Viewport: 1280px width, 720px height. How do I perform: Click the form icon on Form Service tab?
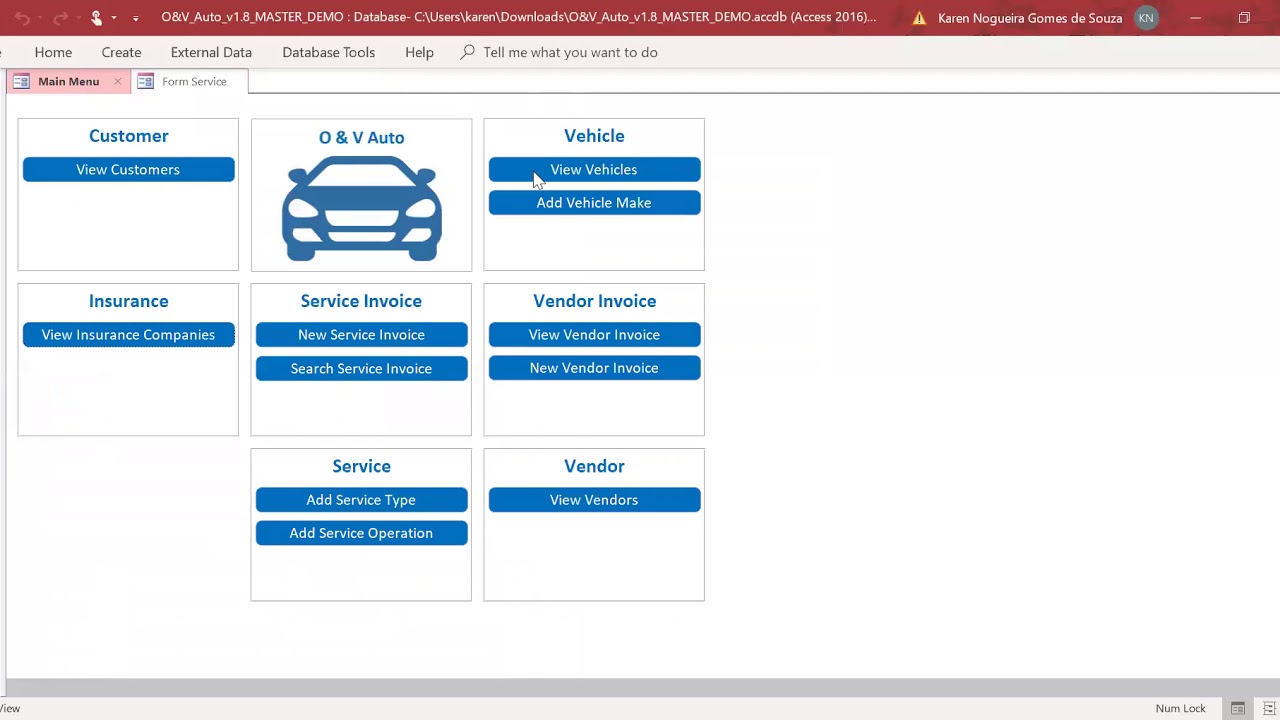pos(145,82)
